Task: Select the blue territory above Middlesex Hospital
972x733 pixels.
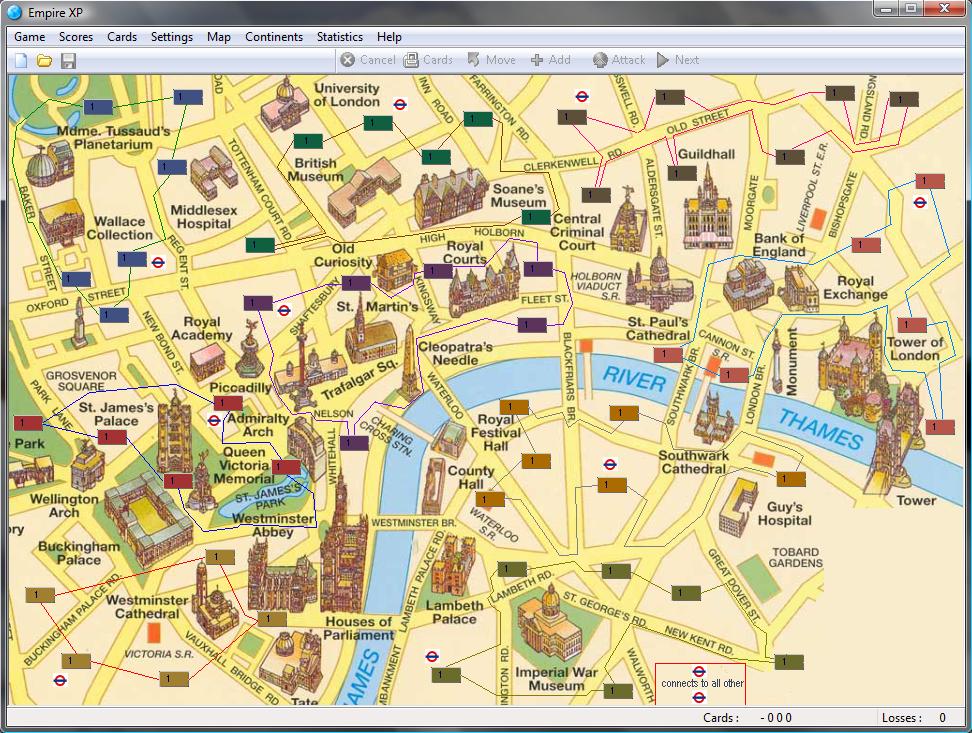Action: 172,167
